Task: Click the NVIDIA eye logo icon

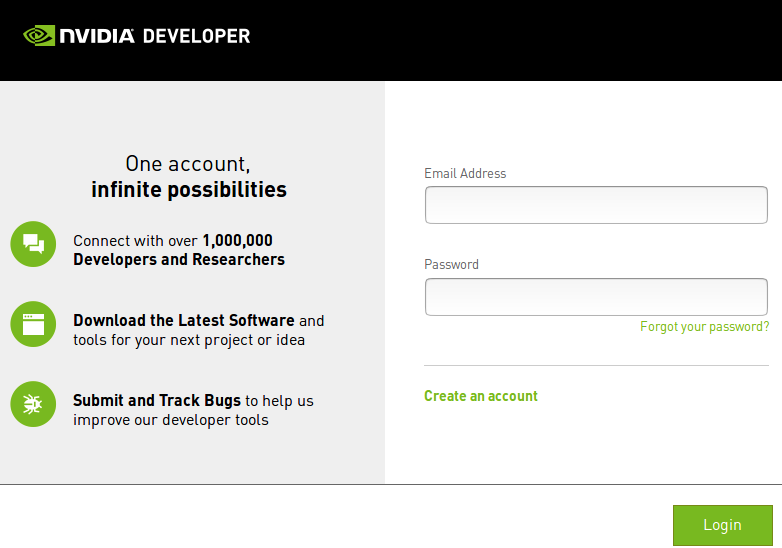Action: tap(39, 35)
